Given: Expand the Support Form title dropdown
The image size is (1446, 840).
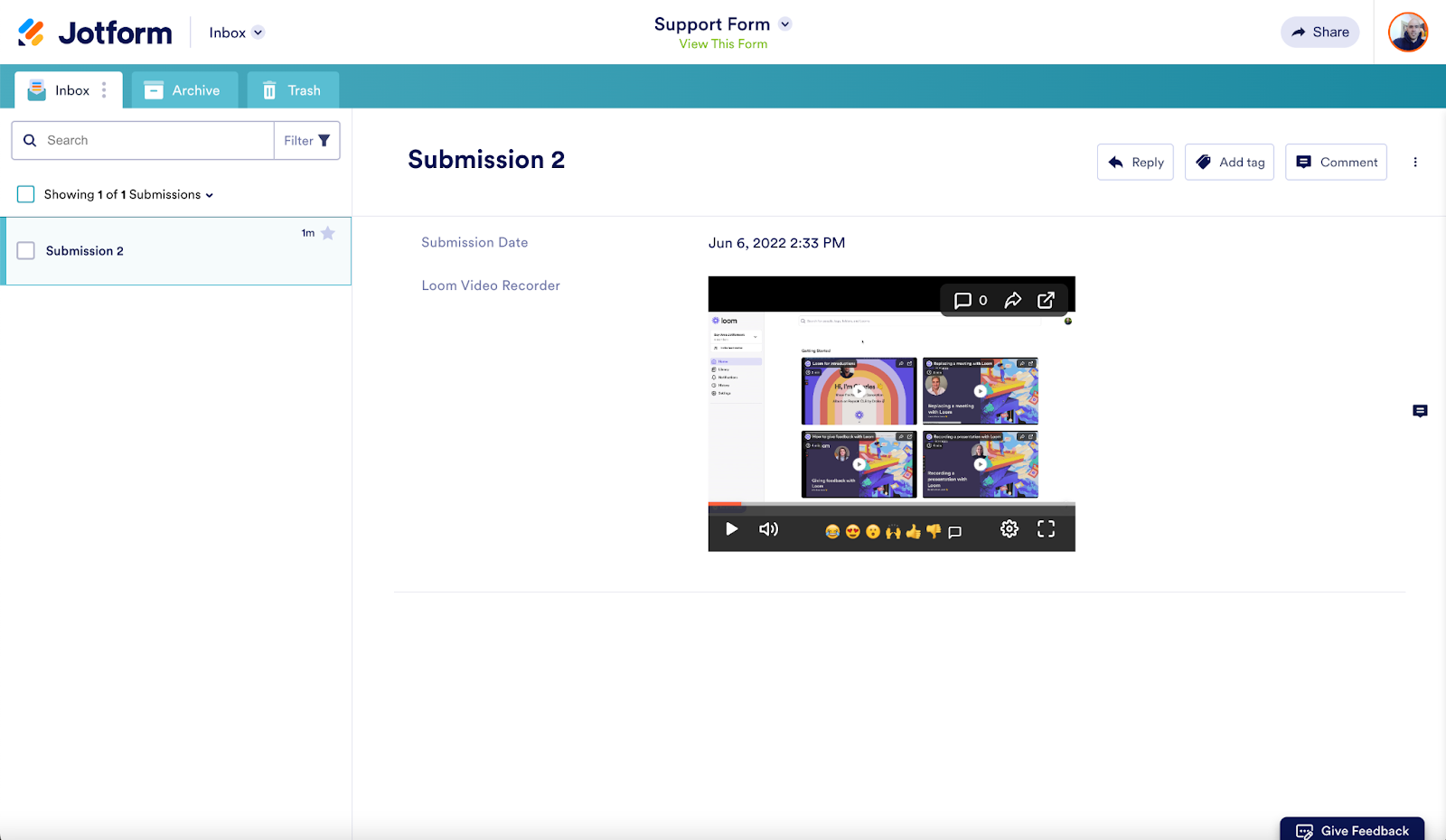Looking at the screenshot, I should pyautogui.click(x=784, y=24).
